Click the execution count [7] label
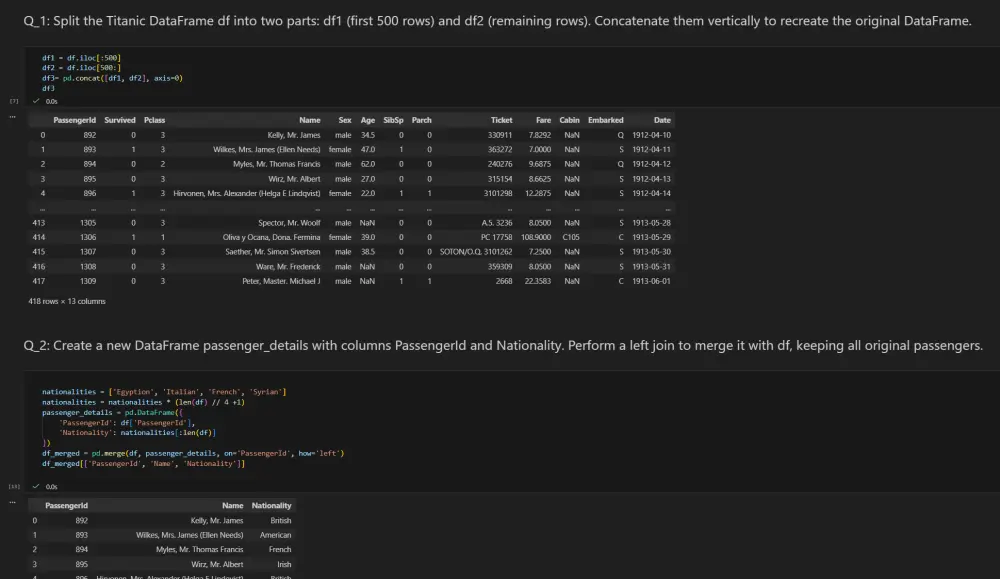Viewport: 1000px width, 579px height. point(14,101)
